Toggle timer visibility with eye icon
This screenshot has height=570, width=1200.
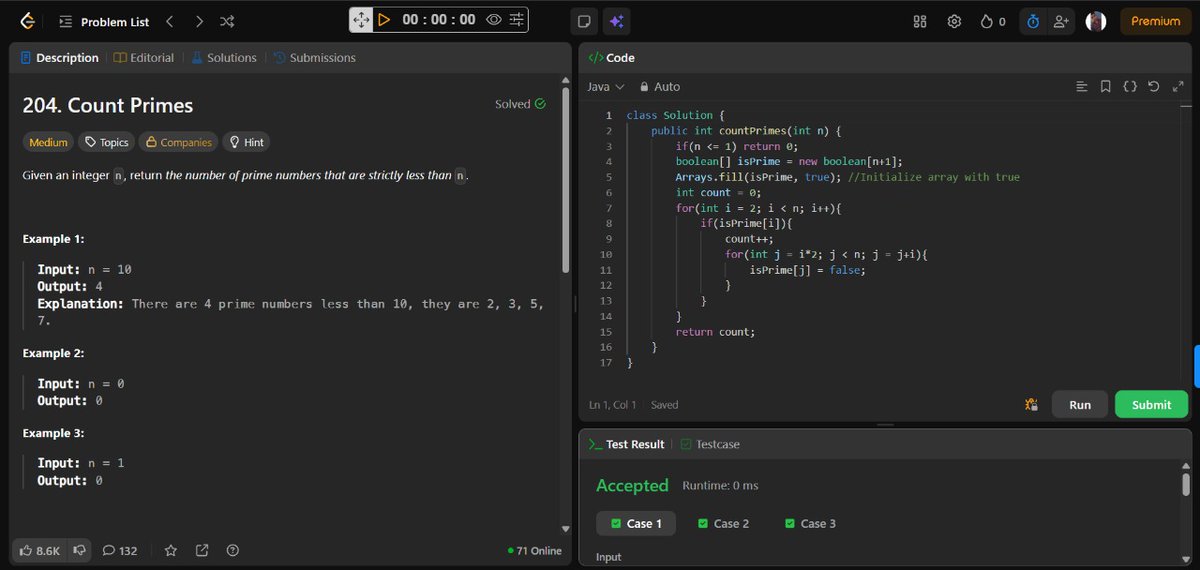coord(494,20)
